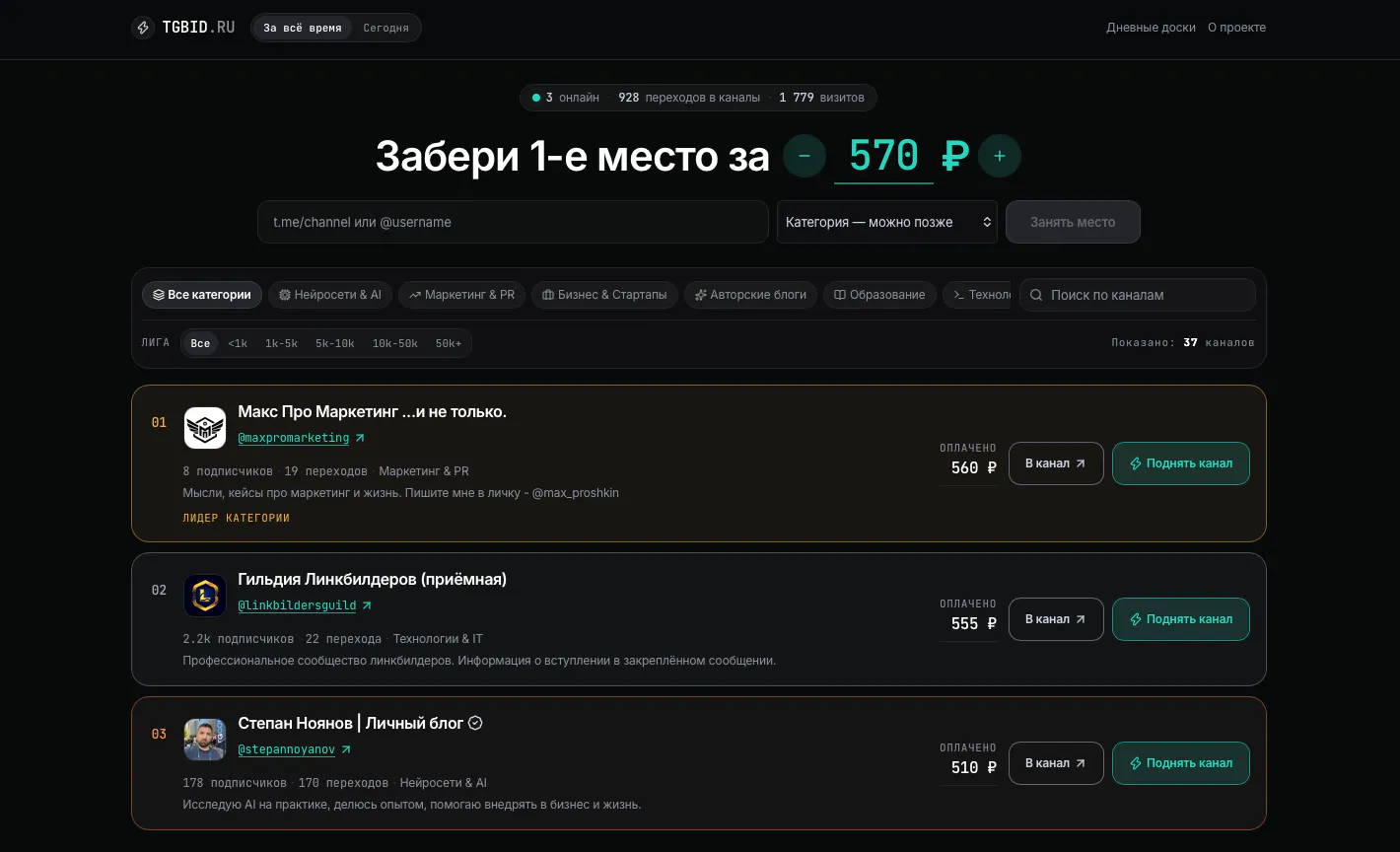Switch to the Сегодня period
This screenshot has width=1400, height=852.
point(385,28)
